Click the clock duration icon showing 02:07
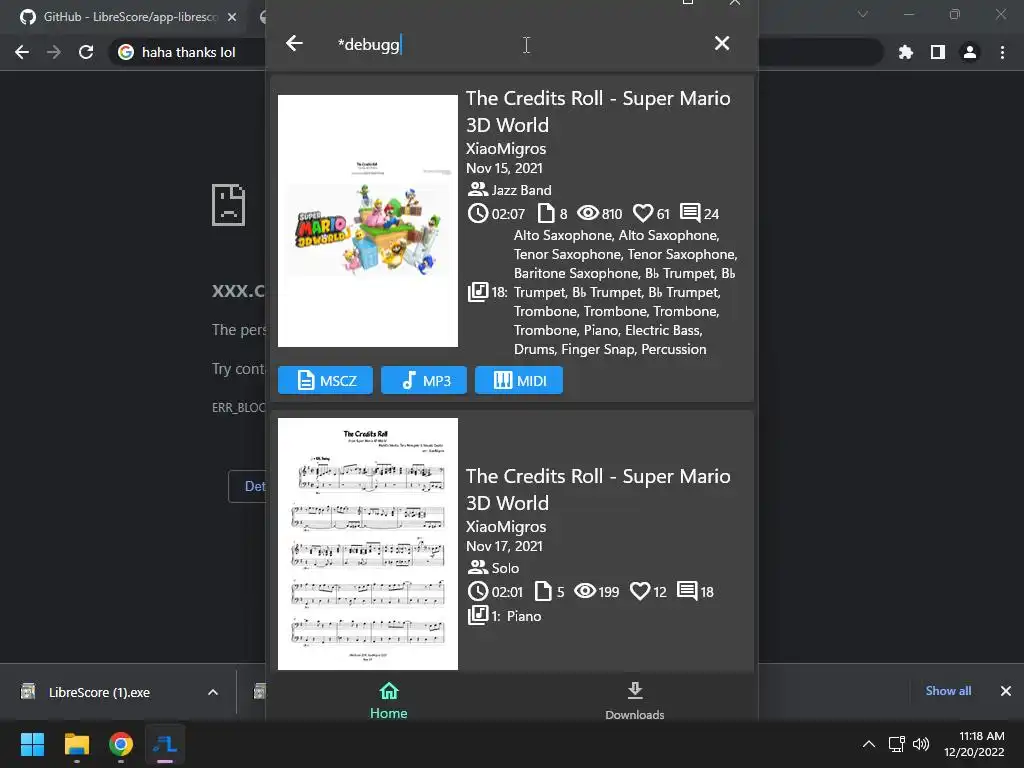The height and width of the screenshot is (768, 1024). 478,214
